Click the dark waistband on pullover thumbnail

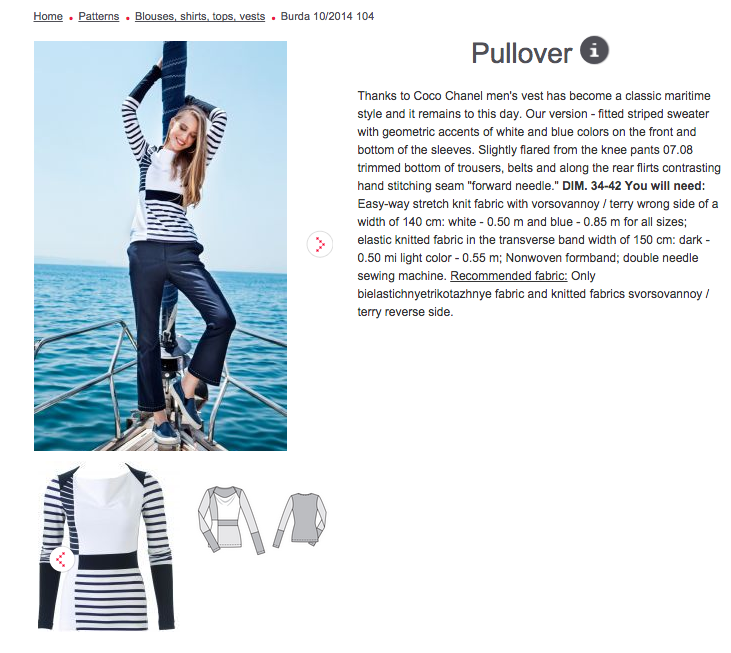108,561
